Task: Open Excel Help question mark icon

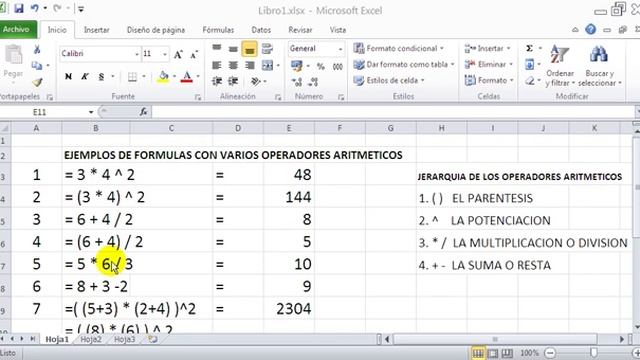Action: point(590,29)
